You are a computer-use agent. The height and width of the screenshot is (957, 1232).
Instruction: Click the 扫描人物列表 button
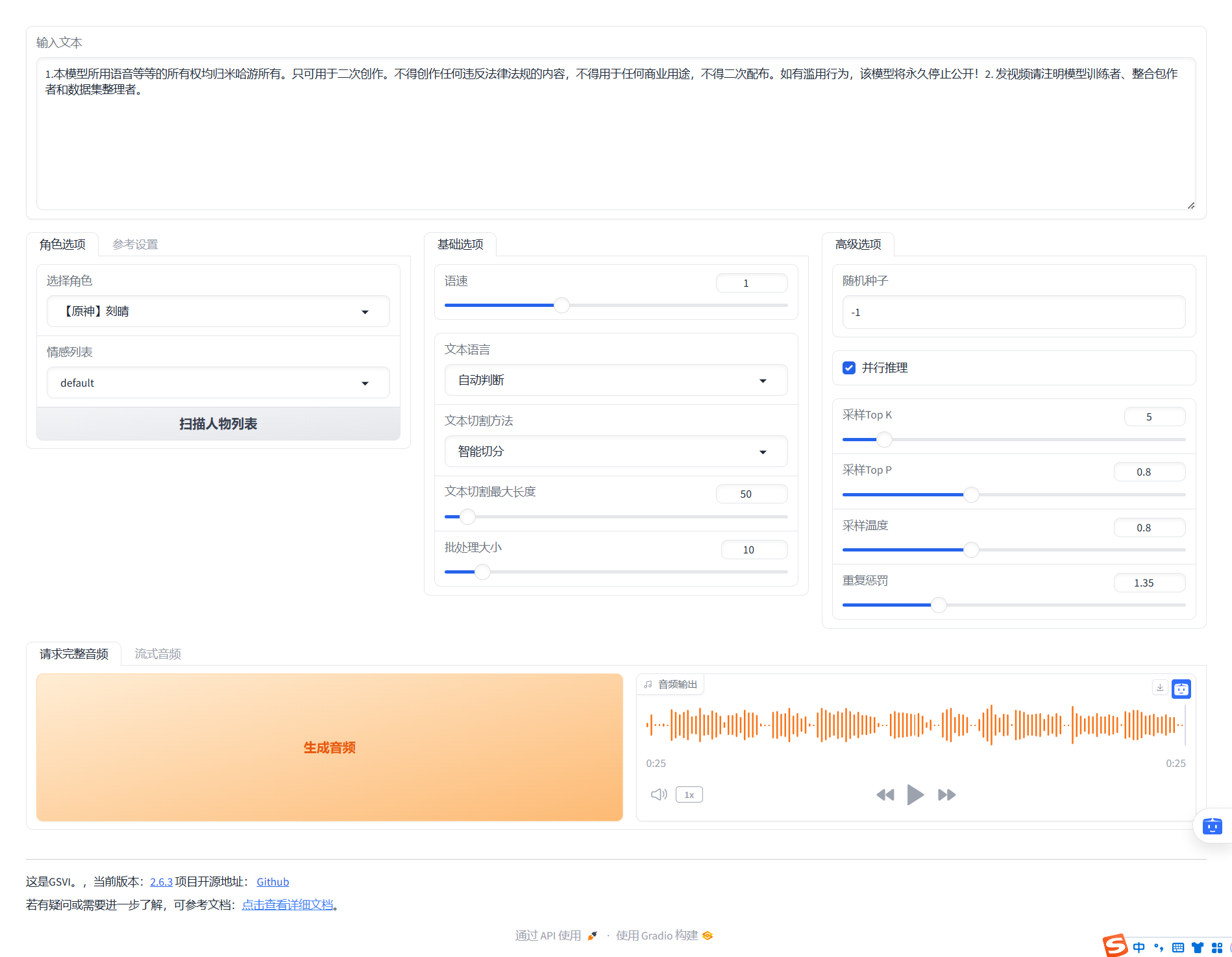218,424
